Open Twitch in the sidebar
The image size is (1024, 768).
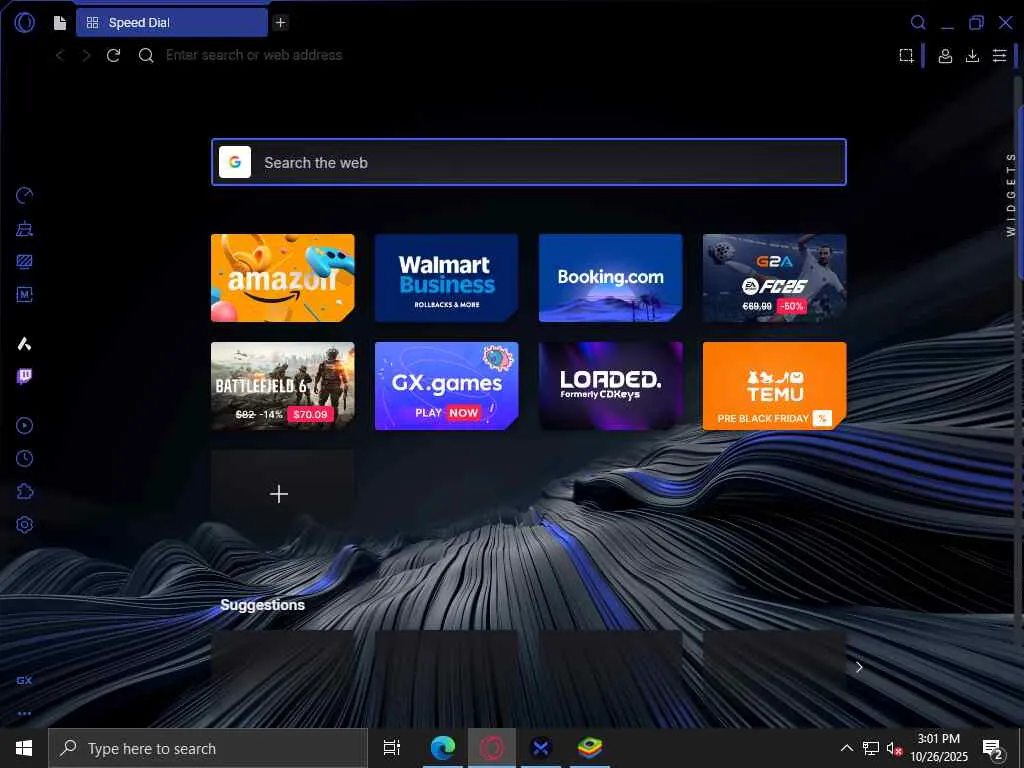[x=24, y=376]
